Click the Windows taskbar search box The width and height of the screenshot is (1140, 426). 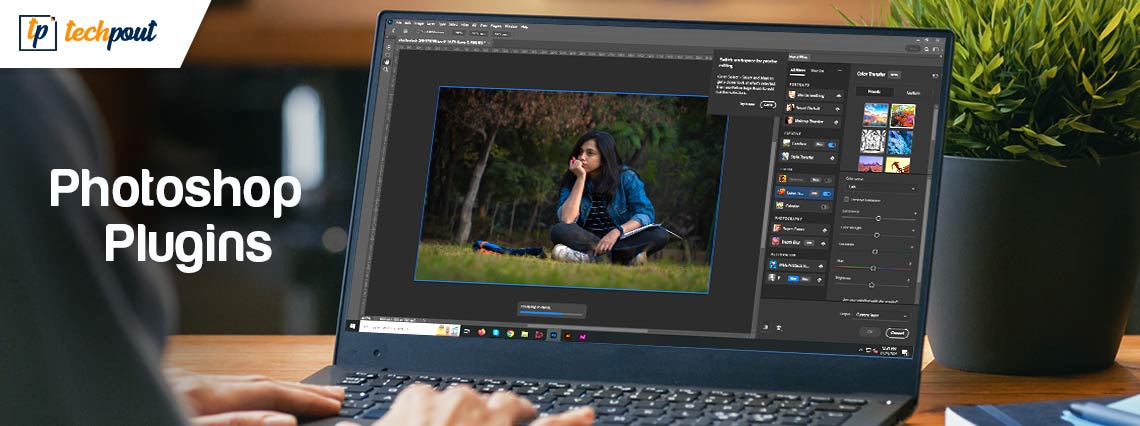point(409,328)
